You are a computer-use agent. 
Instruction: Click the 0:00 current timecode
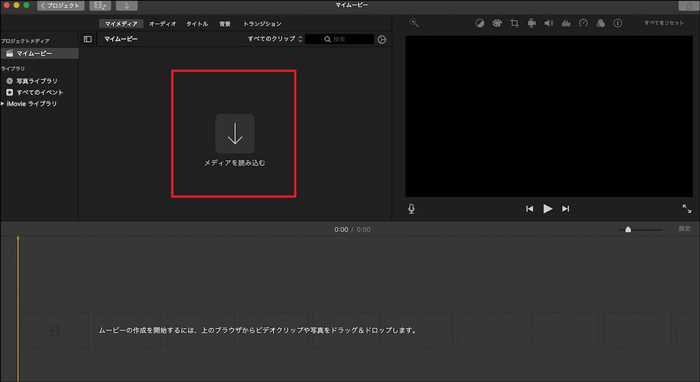(341, 229)
